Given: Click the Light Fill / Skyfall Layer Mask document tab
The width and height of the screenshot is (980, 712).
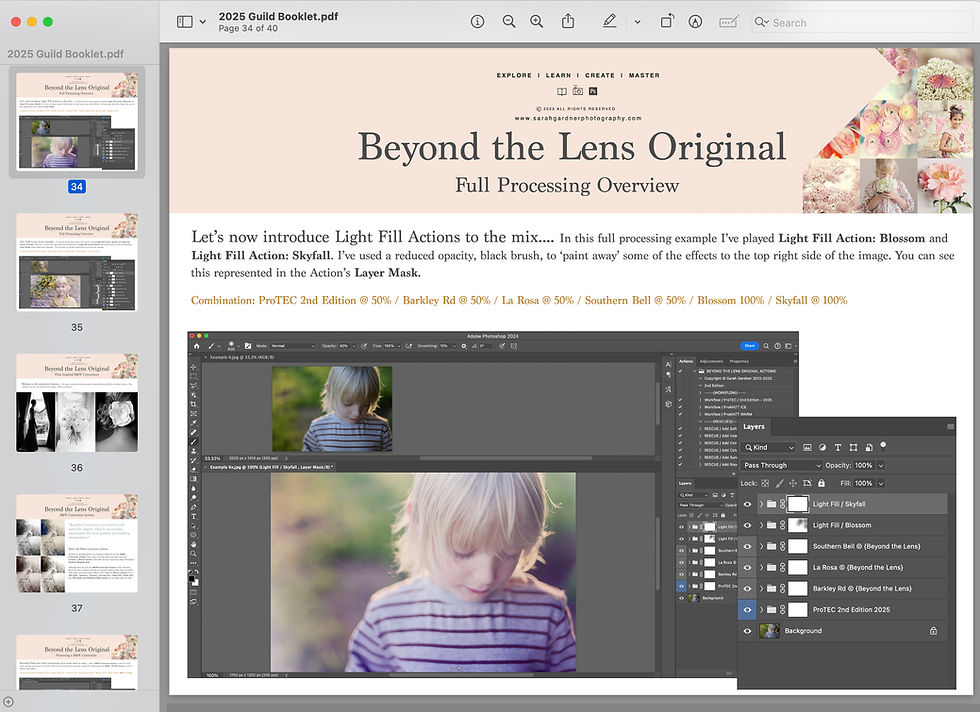Looking at the screenshot, I should tap(270, 467).
